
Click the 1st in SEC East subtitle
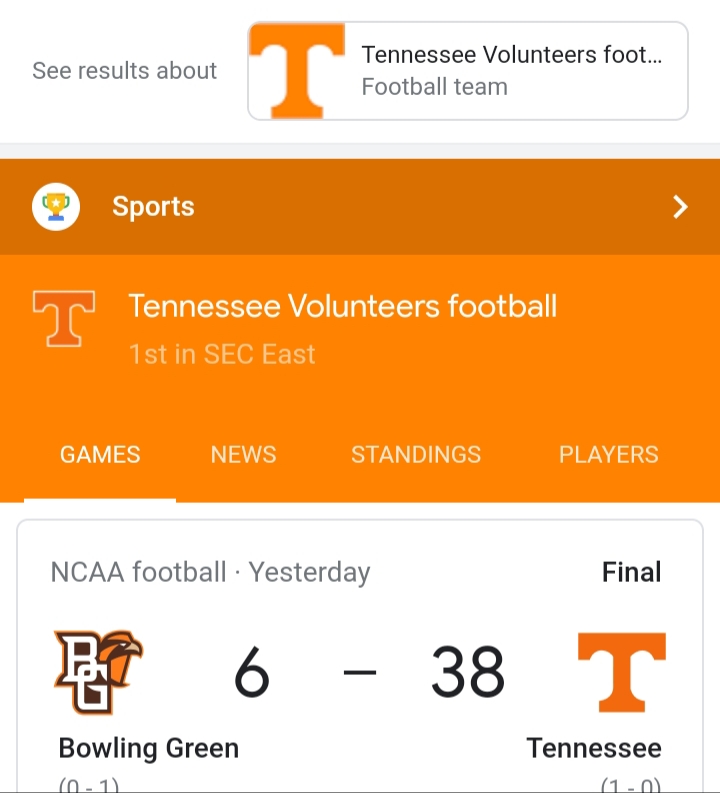point(222,354)
